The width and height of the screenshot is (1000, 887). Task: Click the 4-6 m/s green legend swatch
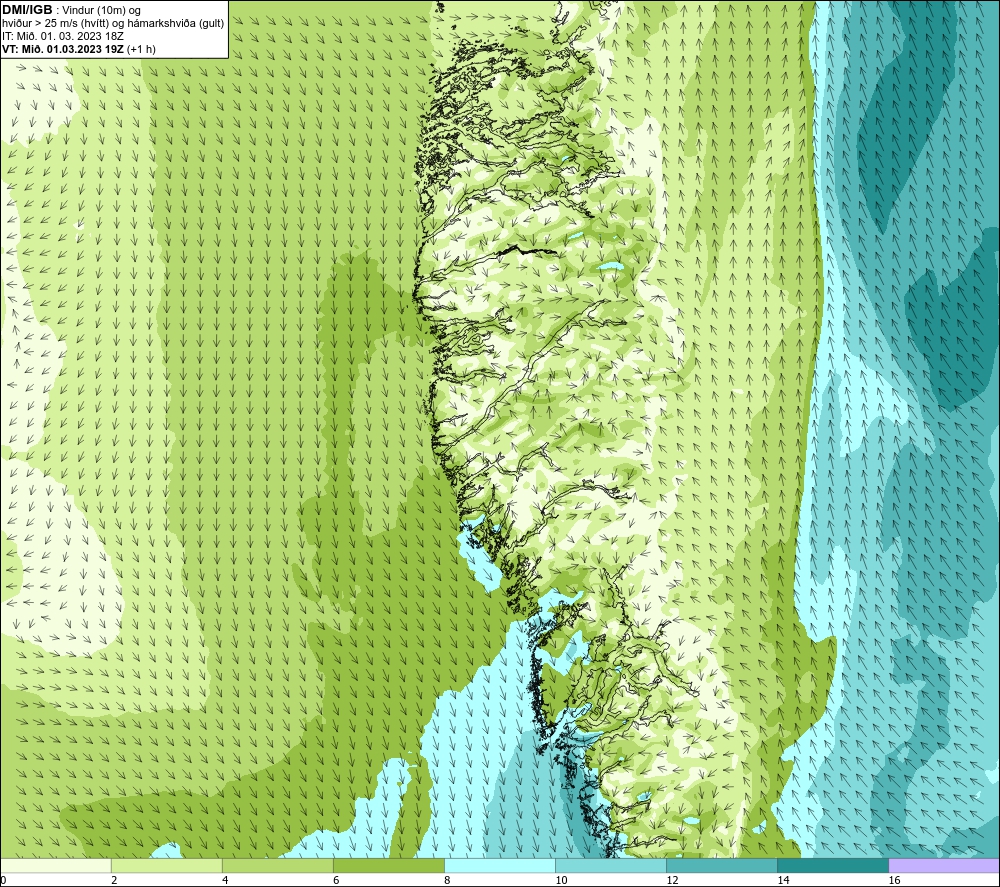coord(277,865)
